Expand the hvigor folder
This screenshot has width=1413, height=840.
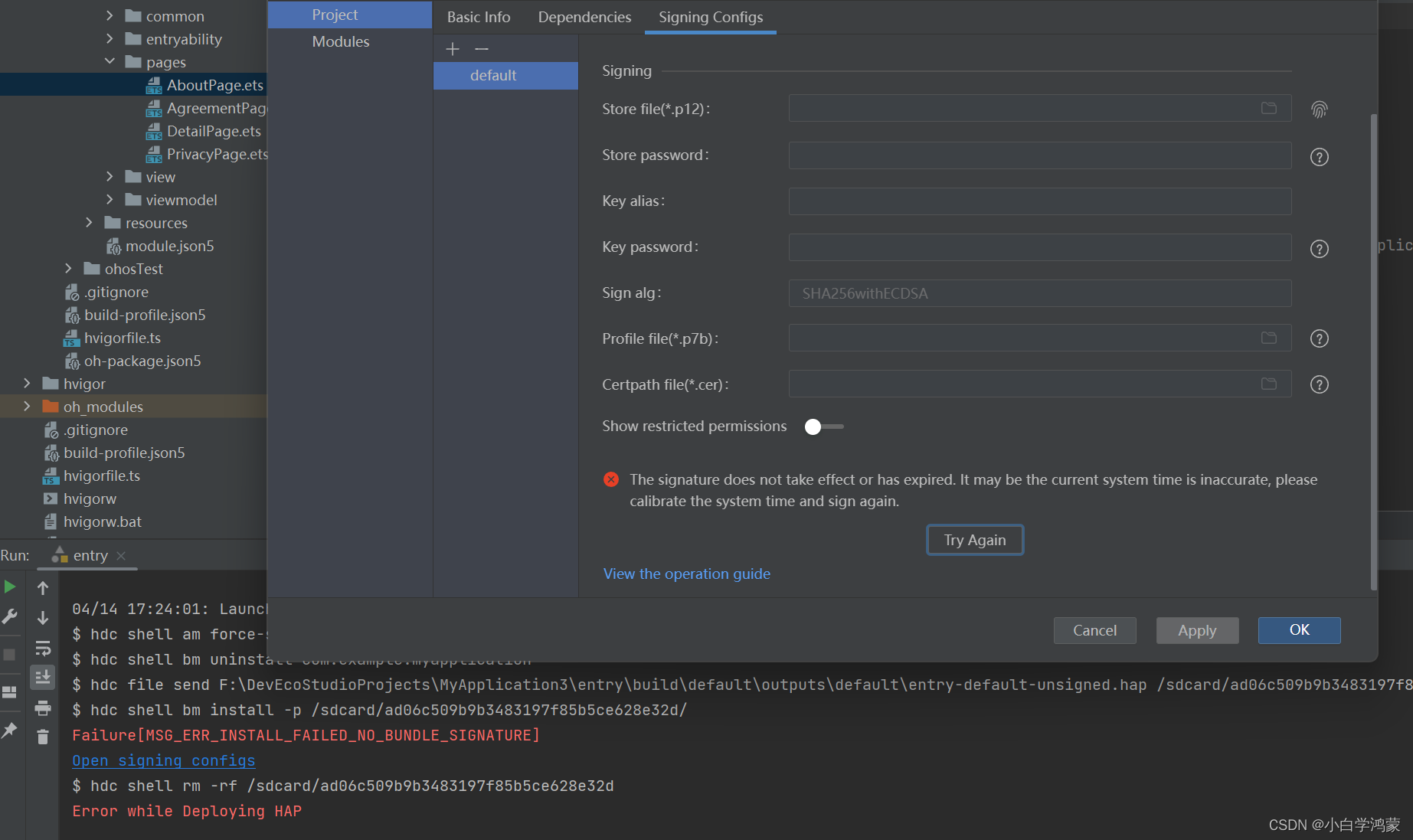[27, 383]
